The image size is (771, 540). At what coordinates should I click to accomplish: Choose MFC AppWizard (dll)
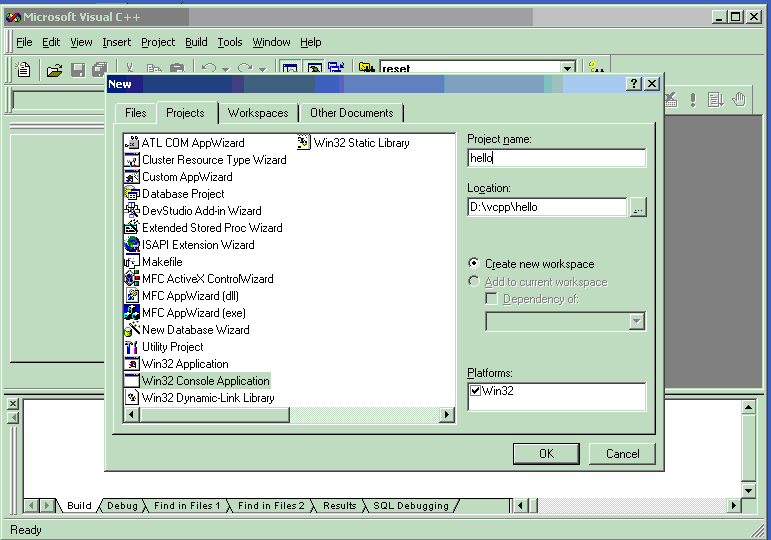coord(182,296)
